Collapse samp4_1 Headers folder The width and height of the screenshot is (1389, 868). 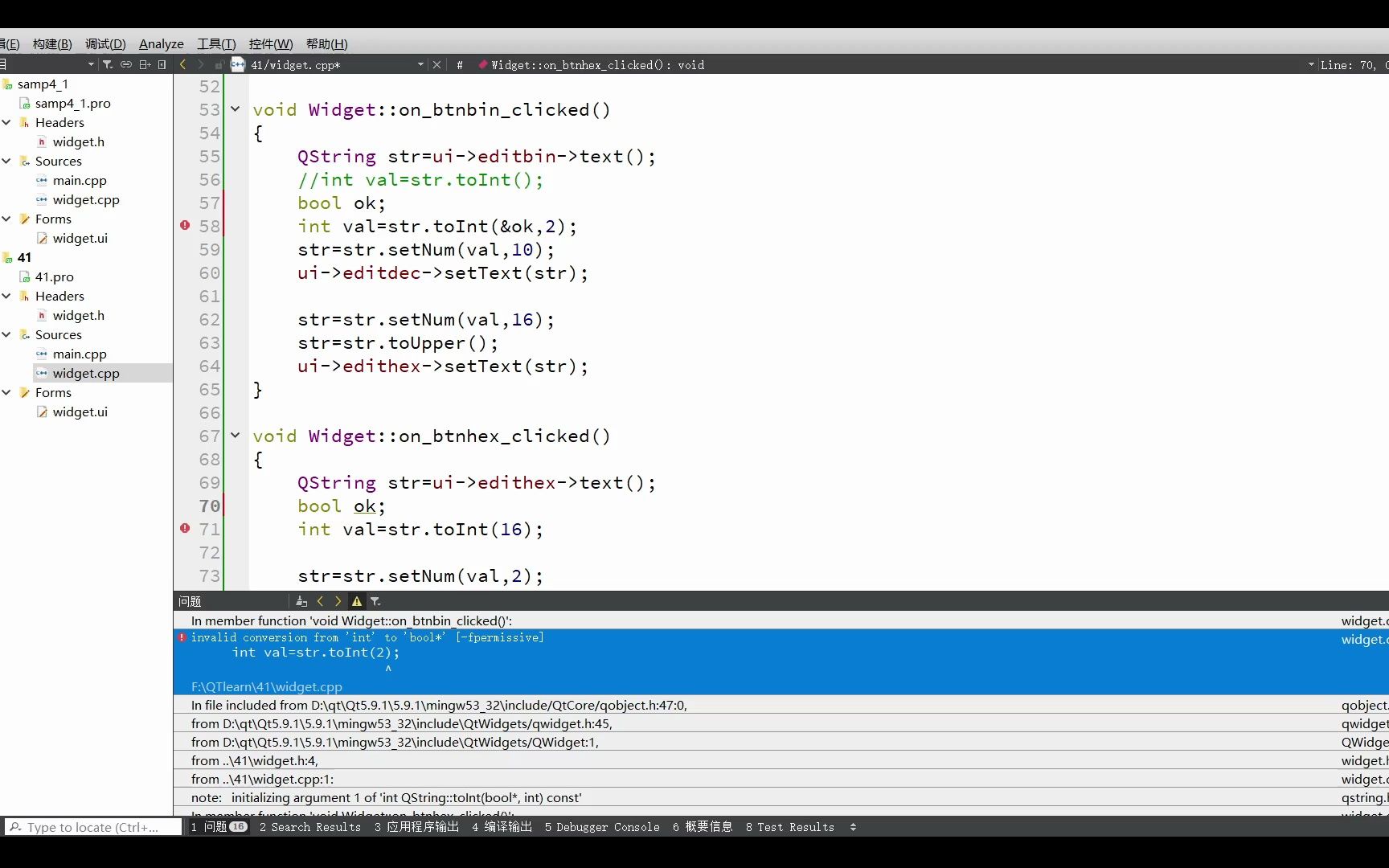click(x=6, y=122)
